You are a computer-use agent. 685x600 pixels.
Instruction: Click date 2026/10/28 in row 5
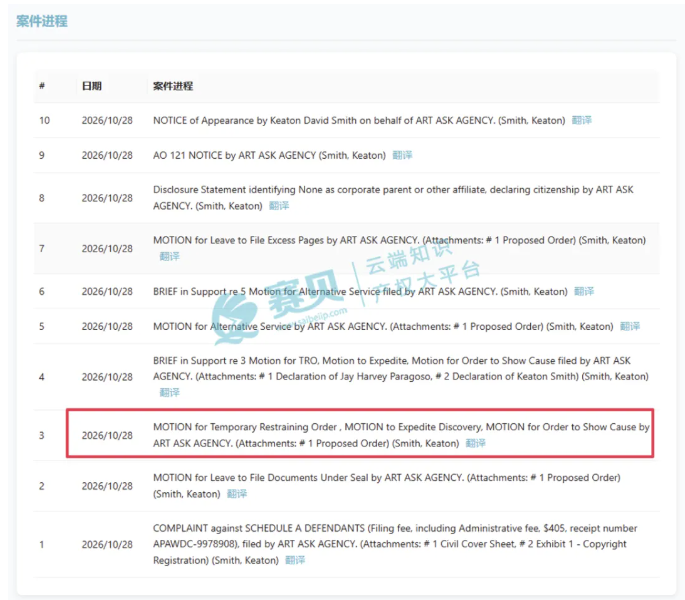(107, 326)
